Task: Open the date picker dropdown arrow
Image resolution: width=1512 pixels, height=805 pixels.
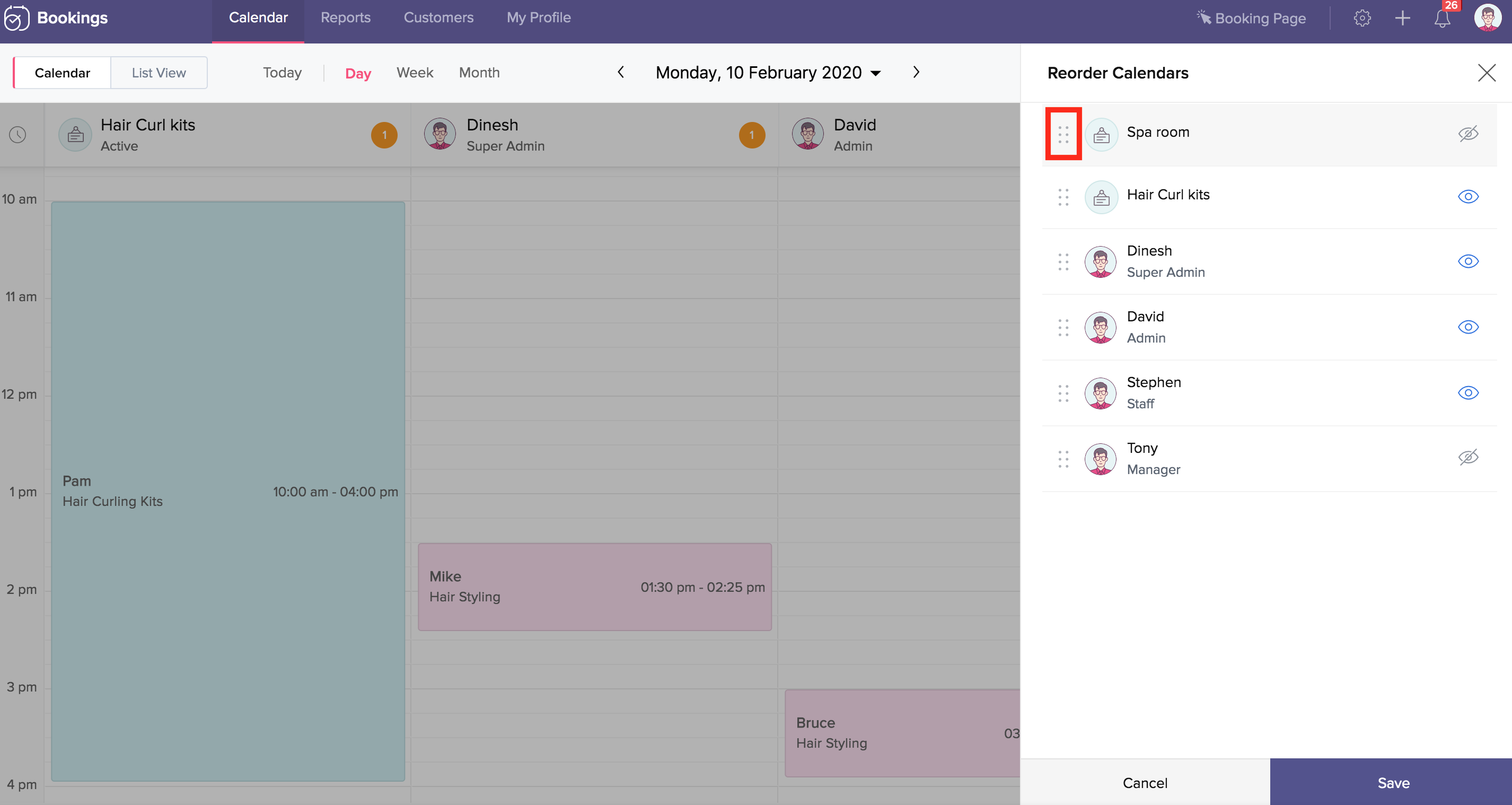Action: [876, 73]
